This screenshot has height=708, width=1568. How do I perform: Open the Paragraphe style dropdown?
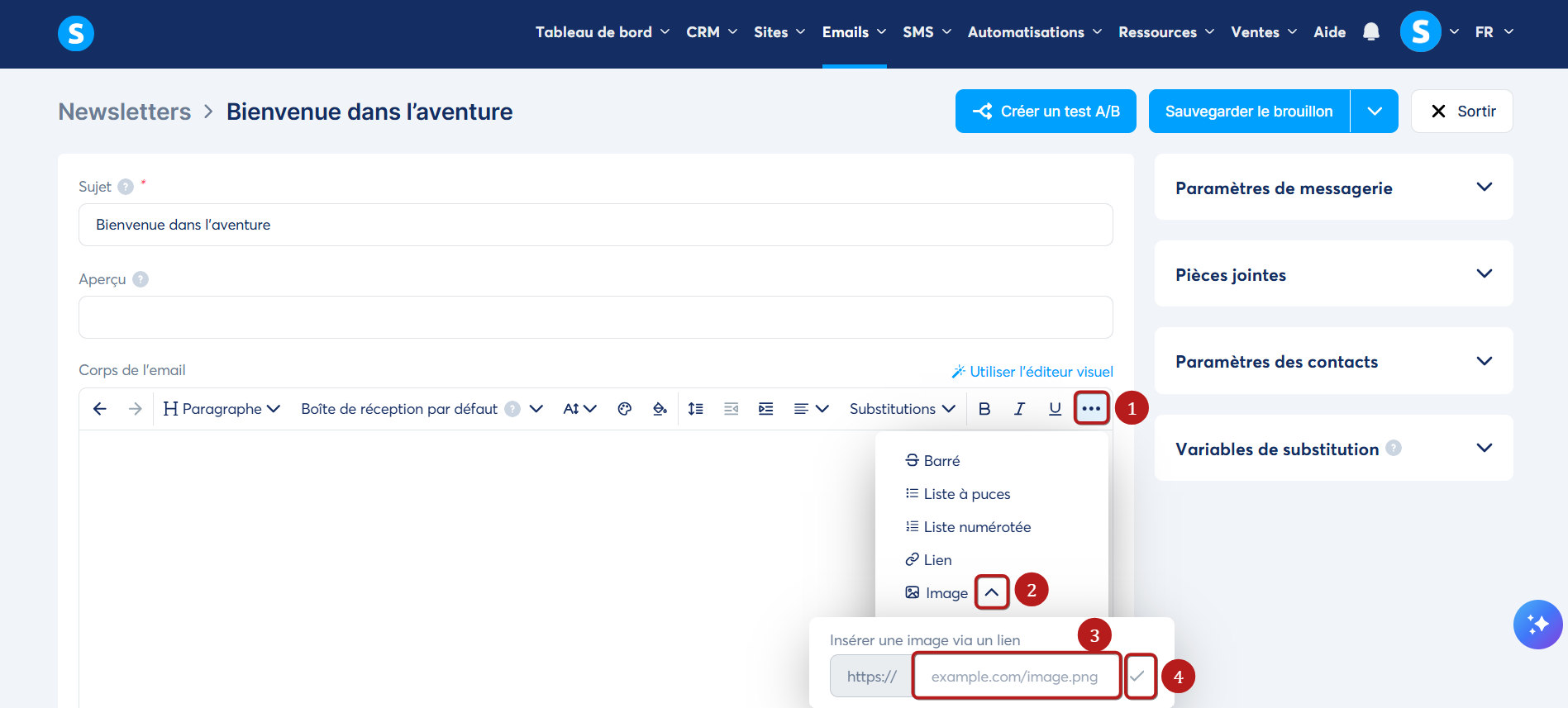click(222, 409)
